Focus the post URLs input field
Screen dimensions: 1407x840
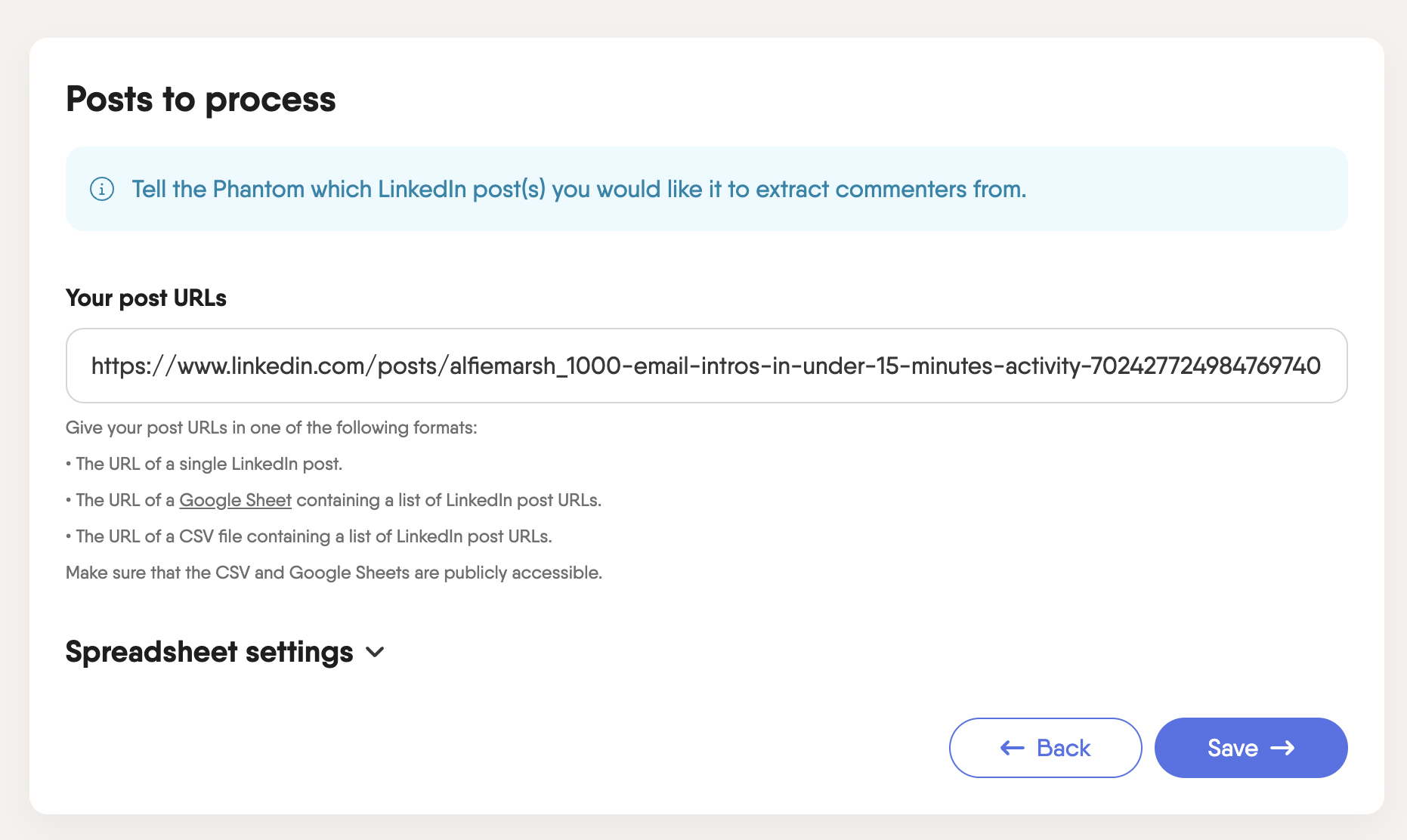tap(707, 366)
